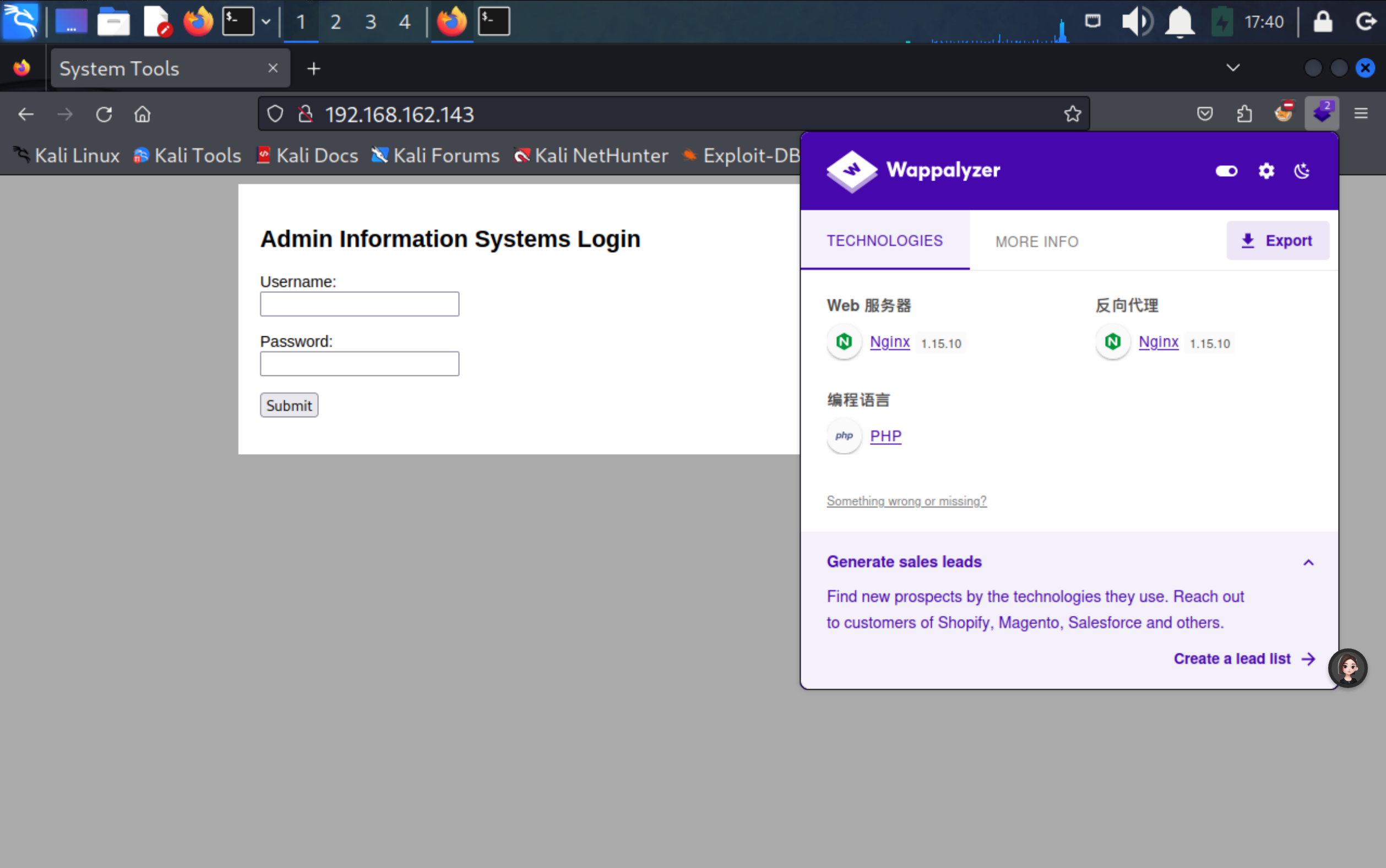1386x868 pixels.
Task: Open the PHP technology link
Action: [x=885, y=436]
